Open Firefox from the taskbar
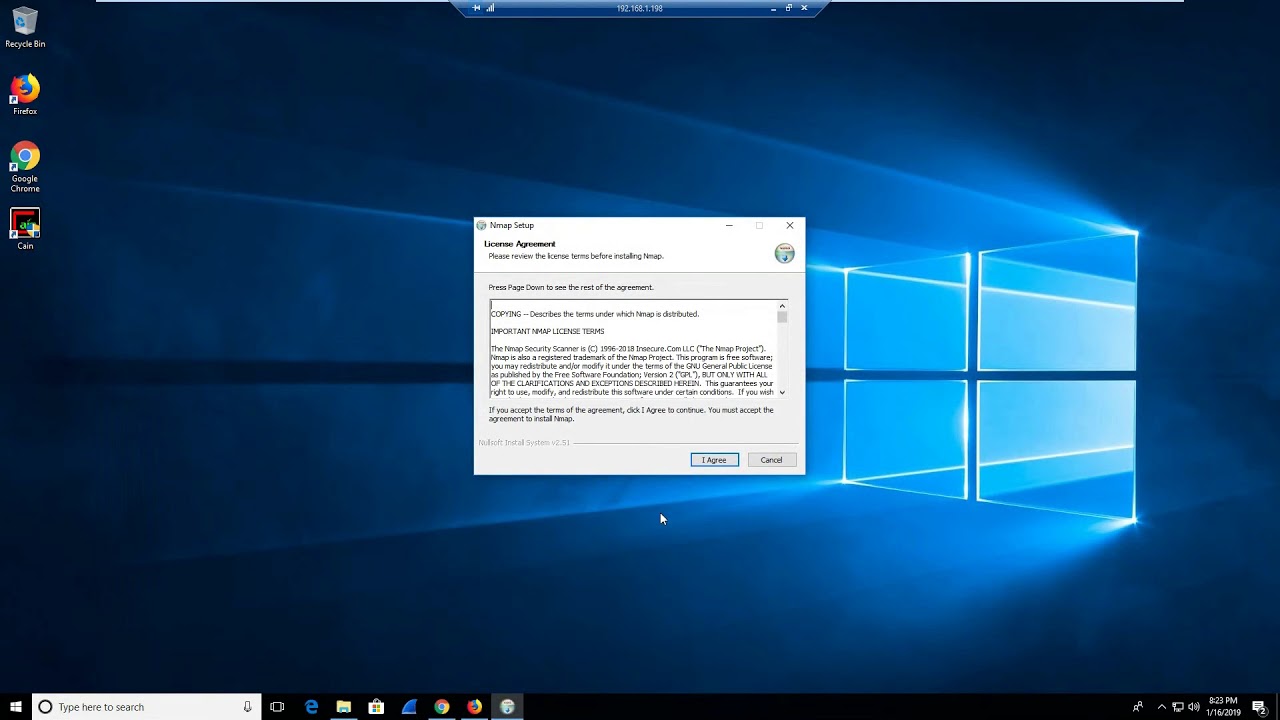Viewport: 1280px width, 720px height. [474, 707]
